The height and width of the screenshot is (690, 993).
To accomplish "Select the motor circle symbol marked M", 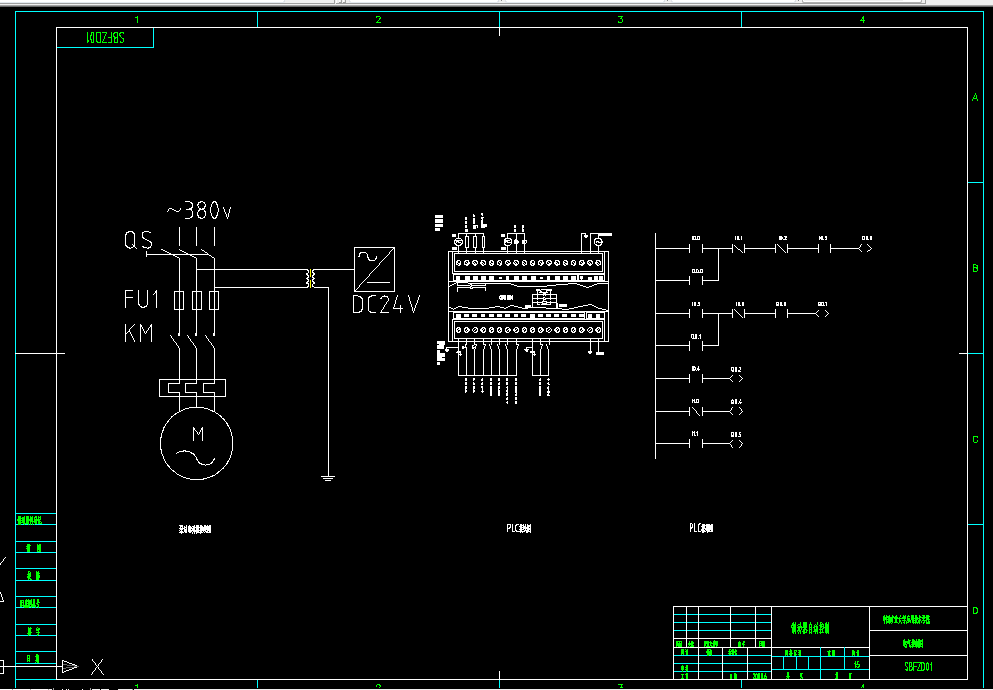I will coord(196,443).
